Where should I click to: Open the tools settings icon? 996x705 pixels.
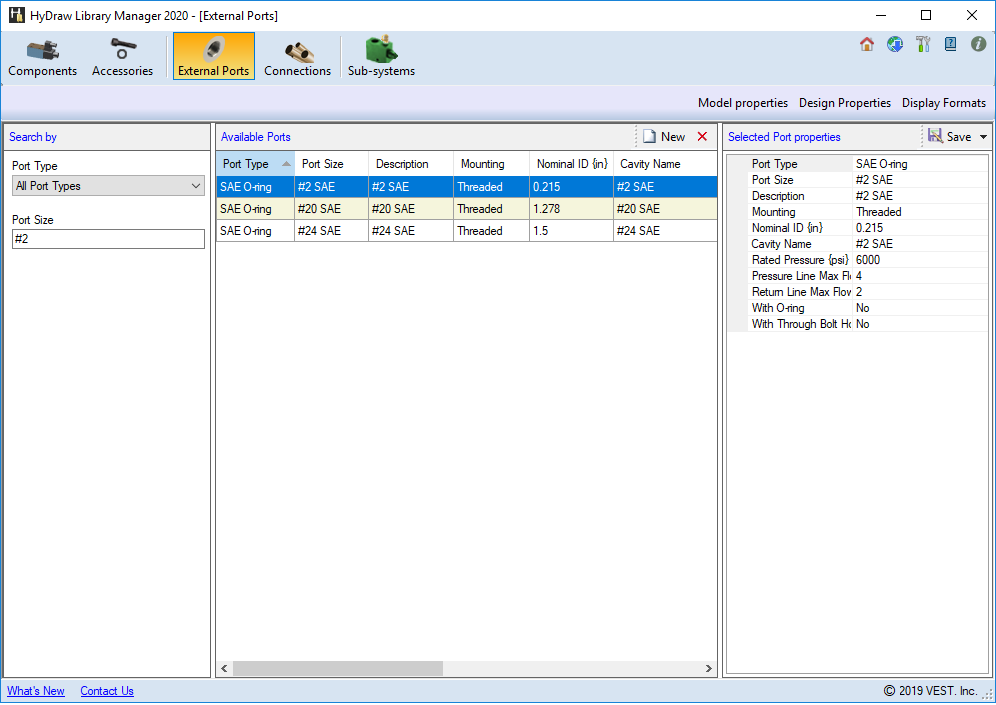coord(923,44)
